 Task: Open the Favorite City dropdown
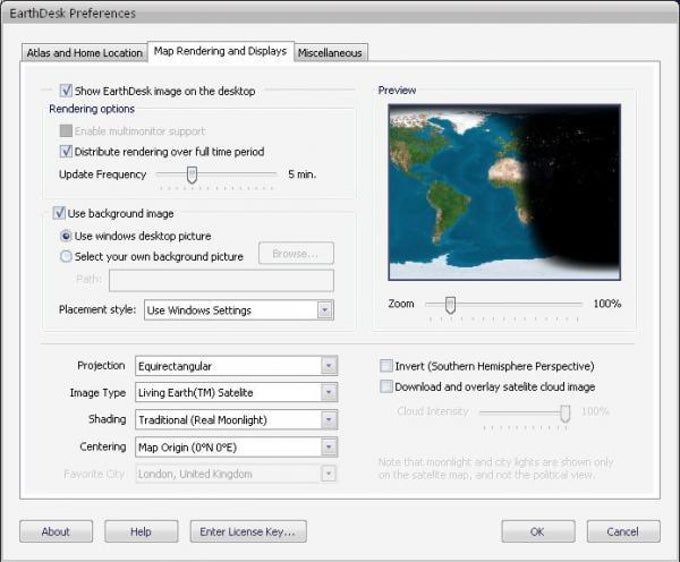[236, 474]
